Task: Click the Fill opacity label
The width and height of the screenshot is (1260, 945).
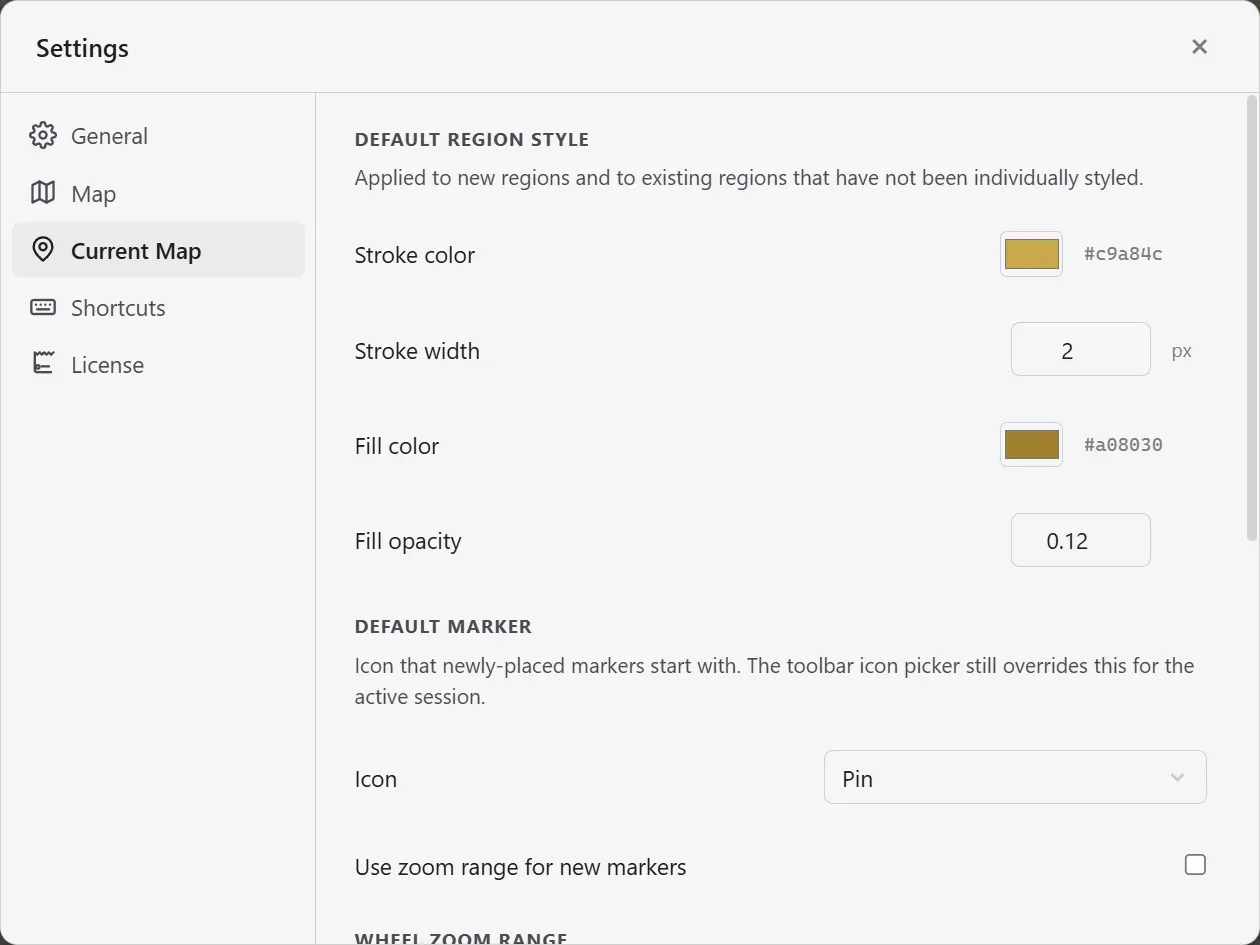Action: coord(408,541)
